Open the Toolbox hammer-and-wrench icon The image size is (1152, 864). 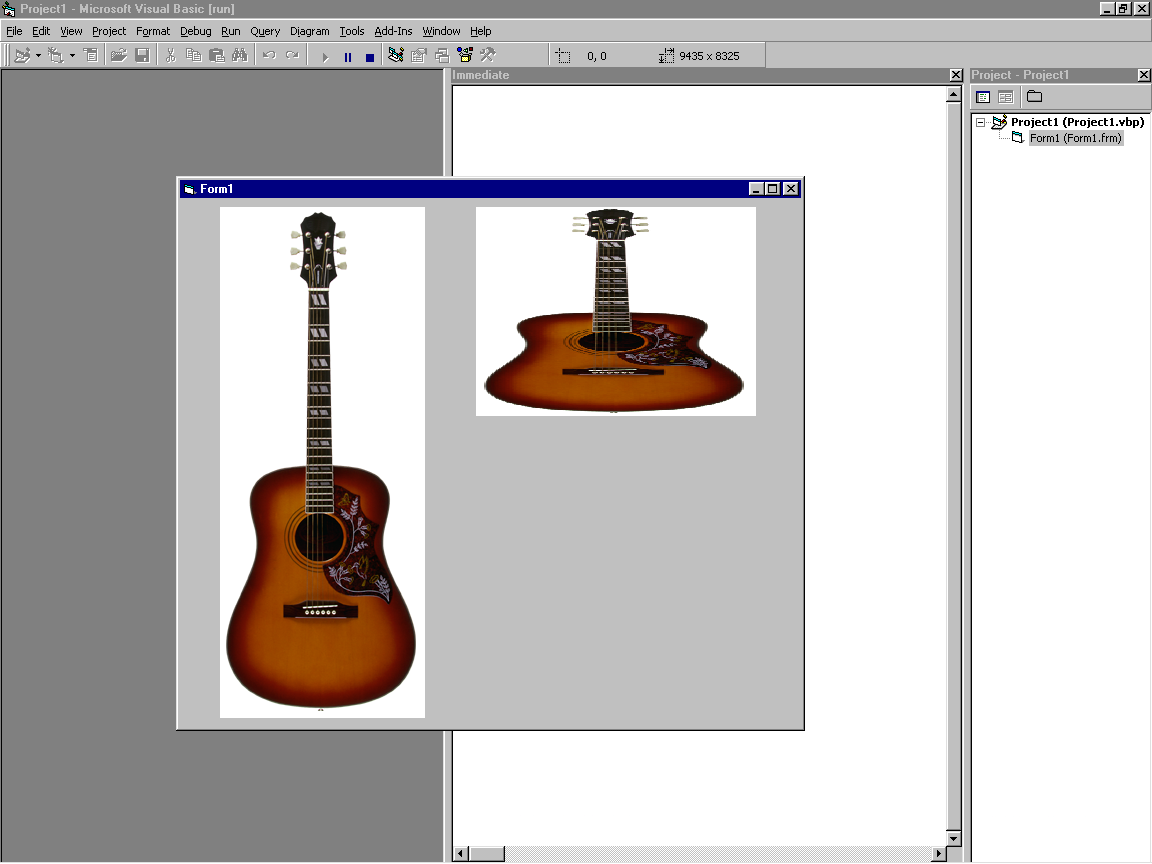click(x=488, y=55)
